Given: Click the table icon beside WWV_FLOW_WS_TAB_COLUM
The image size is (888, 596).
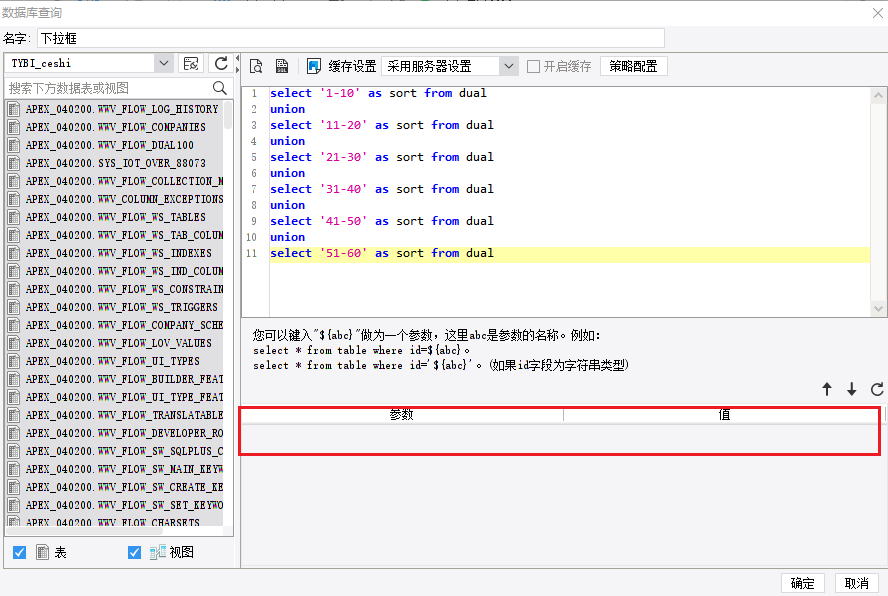Looking at the screenshot, I should (x=14, y=235).
